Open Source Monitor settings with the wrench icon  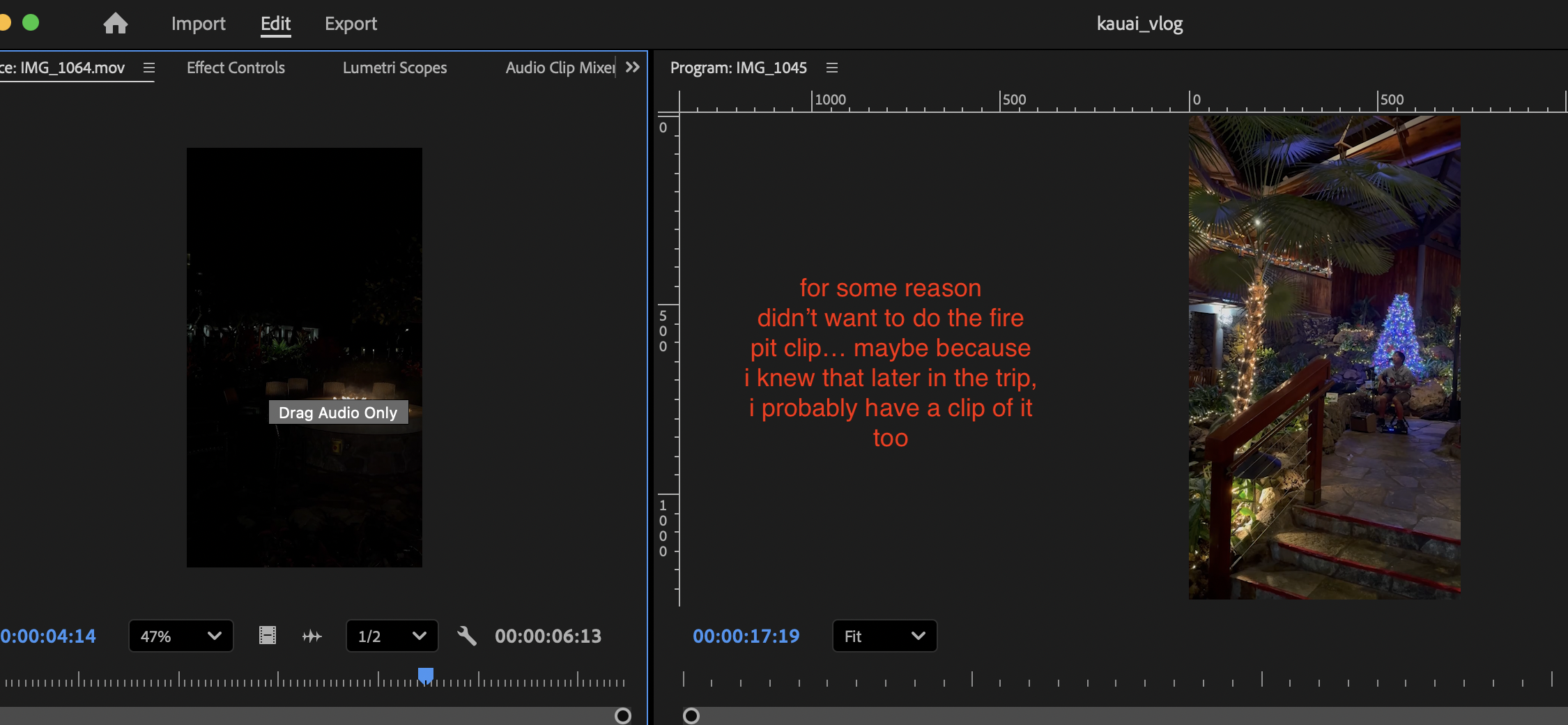[x=467, y=636]
